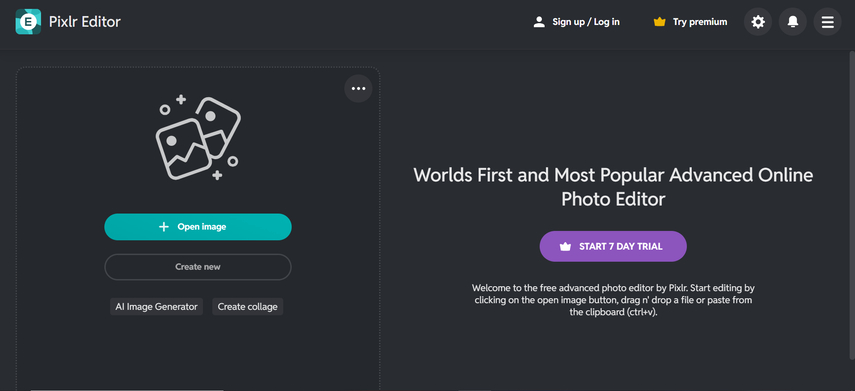Open the hamburger menu icon

pyautogui.click(x=828, y=22)
